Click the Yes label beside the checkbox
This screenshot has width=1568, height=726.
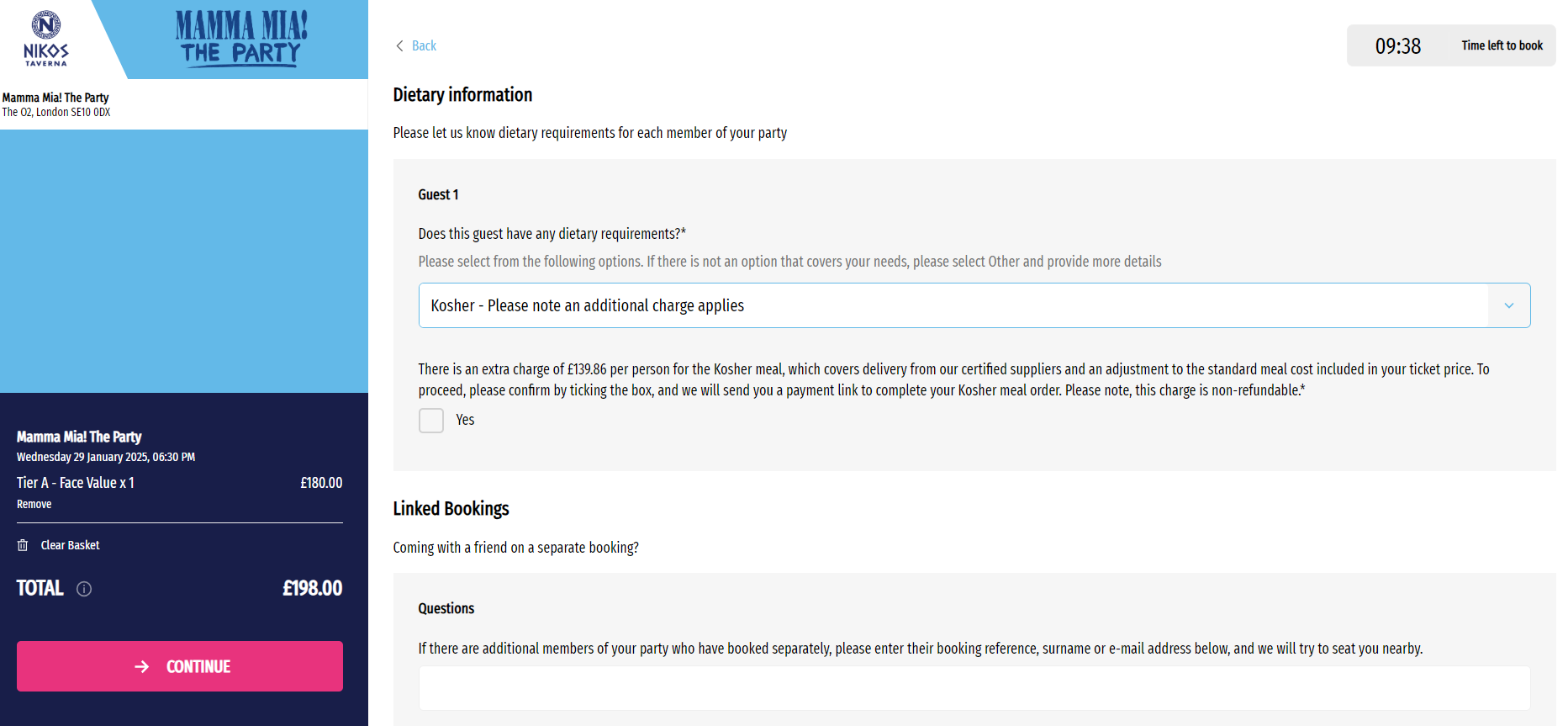coord(465,420)
